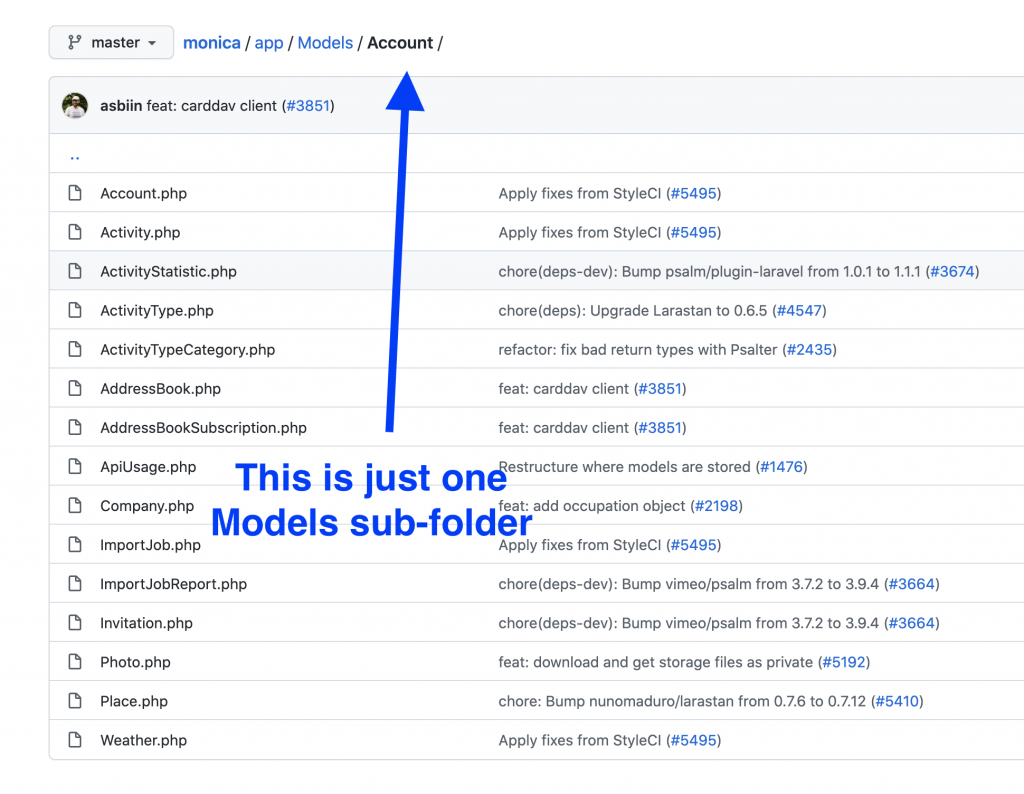Click the file icon next to Place.php
Screen dimensions: 1024x794
point(75,701)
